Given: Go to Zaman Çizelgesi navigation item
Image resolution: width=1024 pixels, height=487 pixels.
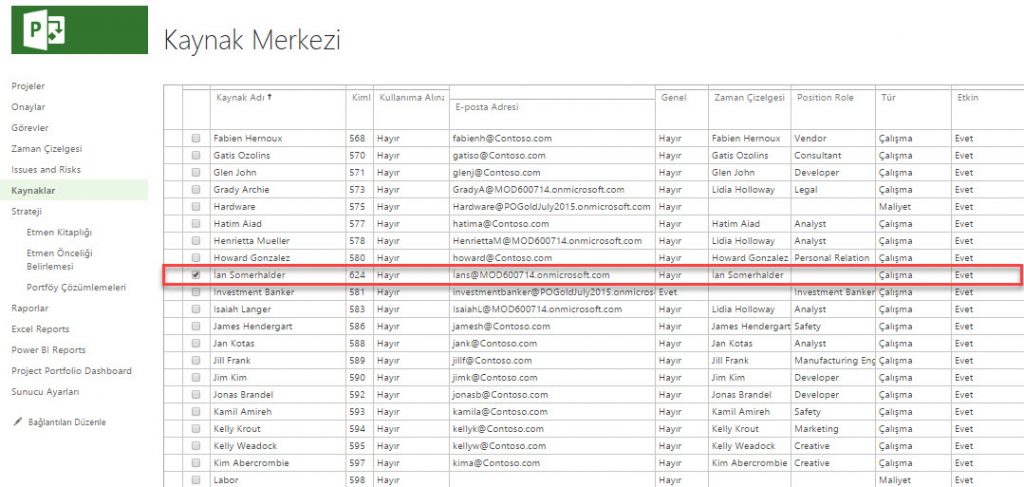Looking at the screenshot, I should (x=46, y=148).
